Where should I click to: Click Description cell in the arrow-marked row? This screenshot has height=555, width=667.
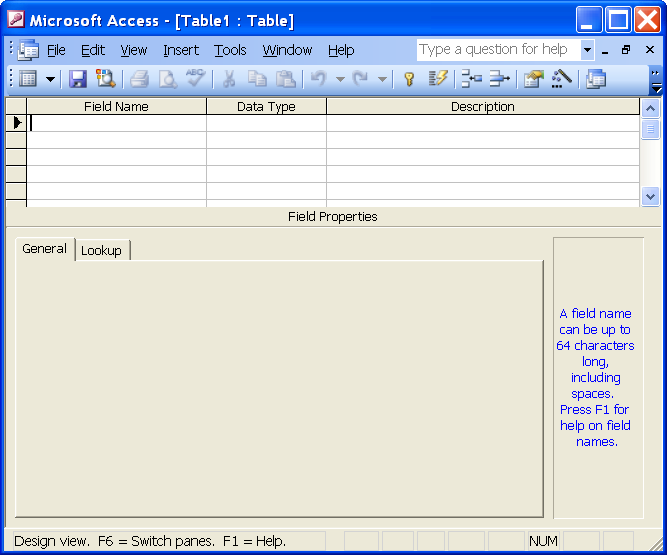pos(483,123)
